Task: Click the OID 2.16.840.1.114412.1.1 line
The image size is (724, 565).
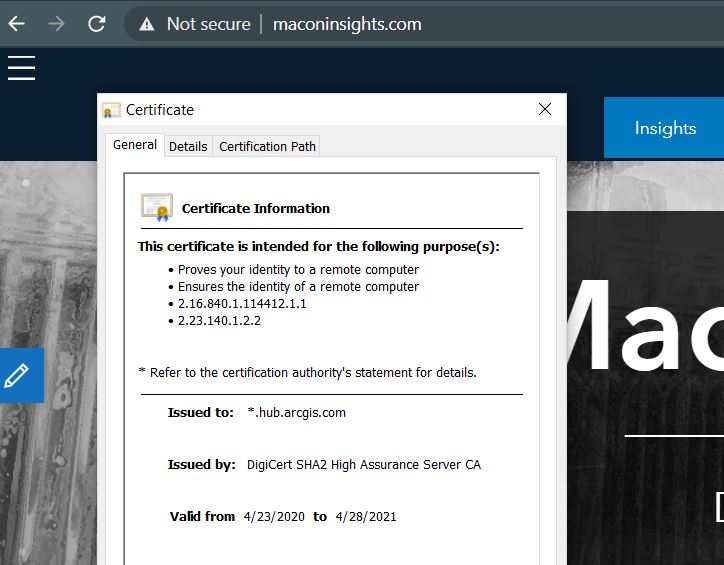Action: (242, 304)
